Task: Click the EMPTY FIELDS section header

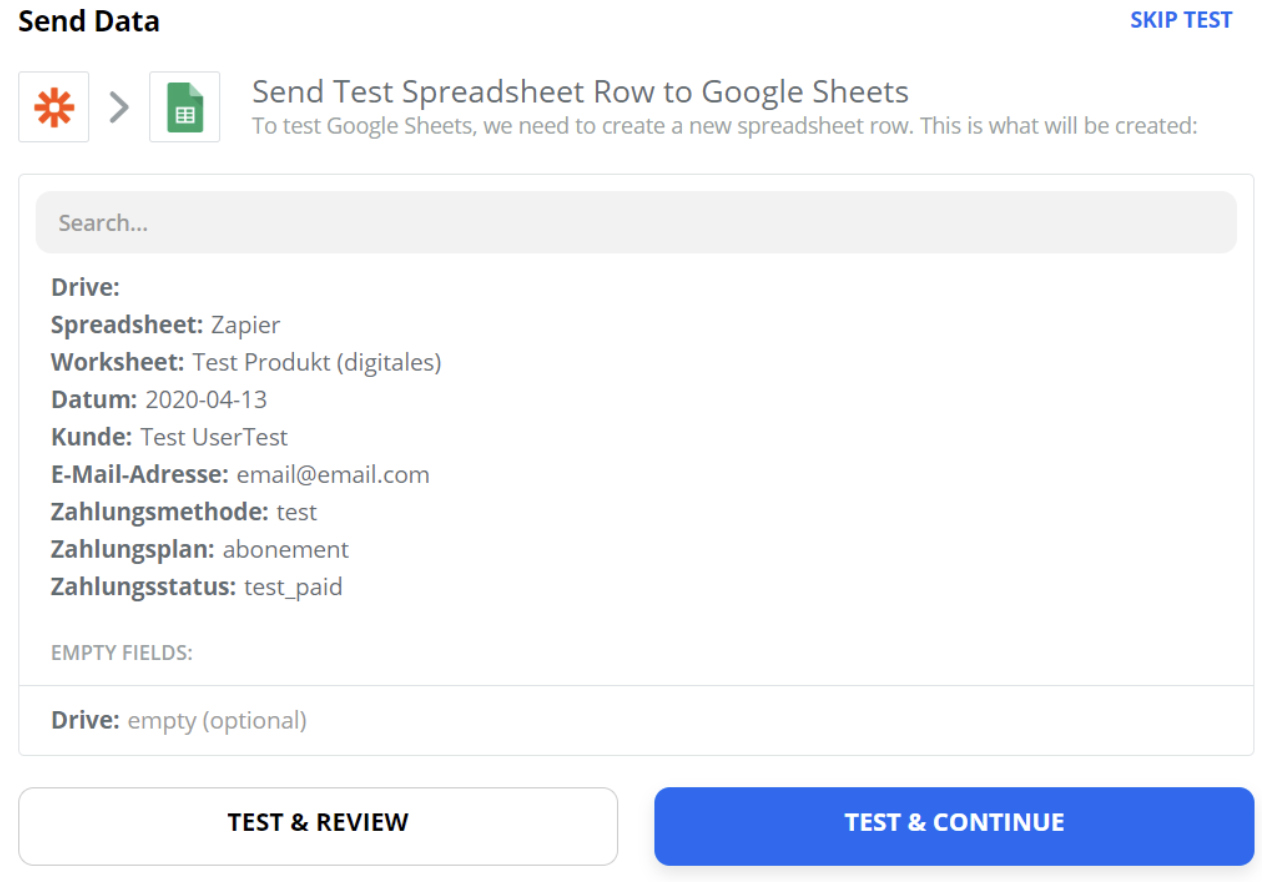Action: pos(122,653)
